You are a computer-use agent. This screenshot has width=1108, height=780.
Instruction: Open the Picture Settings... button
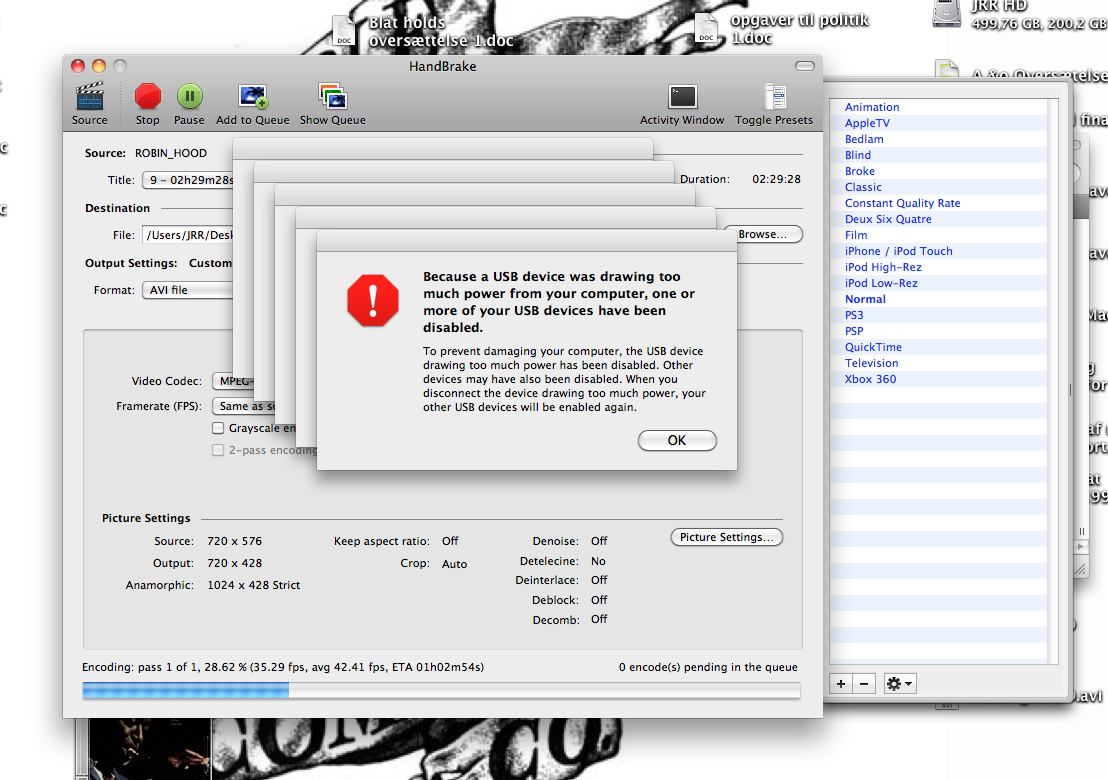pos(726,538)
